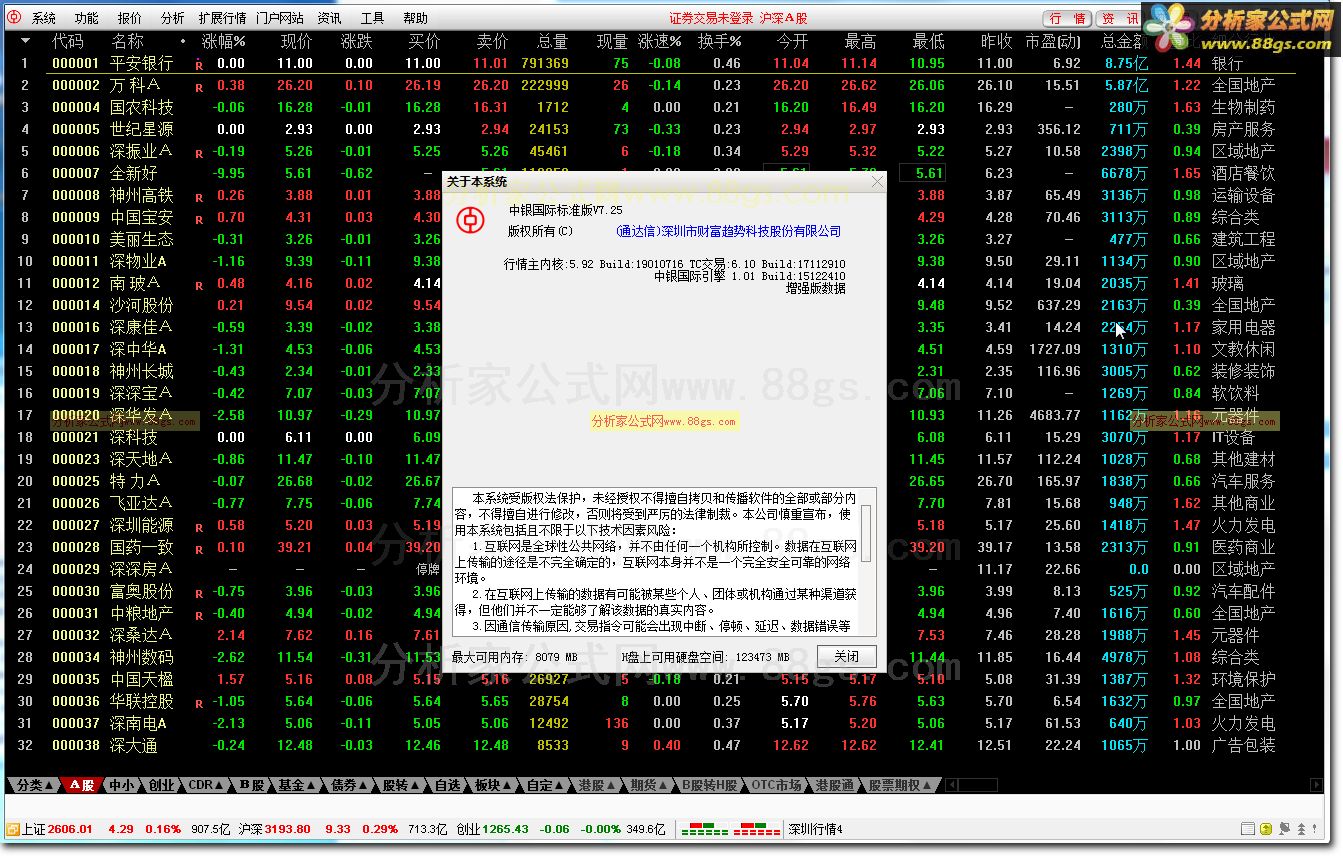Image resolution: width=1343 pixels, height=856 pixels.
Task: Sort by the 总量 column header
Action: pos(552,41)
